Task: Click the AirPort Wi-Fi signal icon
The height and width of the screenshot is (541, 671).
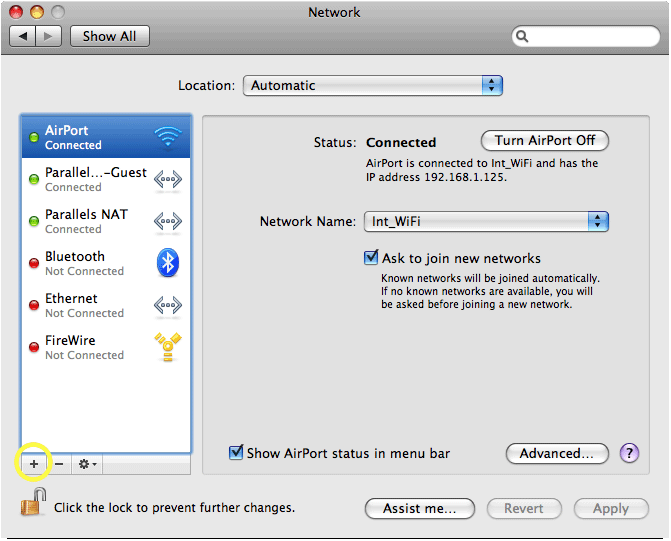Action: 167,137
